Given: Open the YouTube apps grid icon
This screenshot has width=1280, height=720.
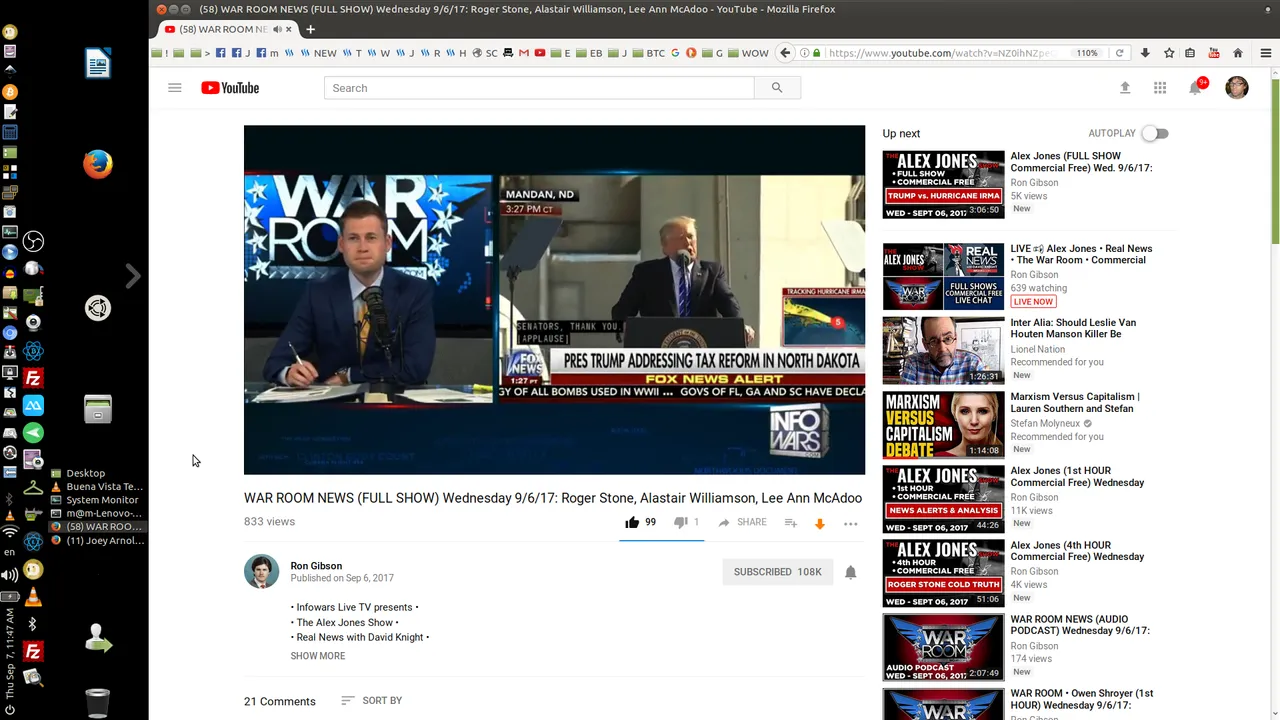Looking at the screenshot, I should pyautogui.click(x=1160, y=88).
